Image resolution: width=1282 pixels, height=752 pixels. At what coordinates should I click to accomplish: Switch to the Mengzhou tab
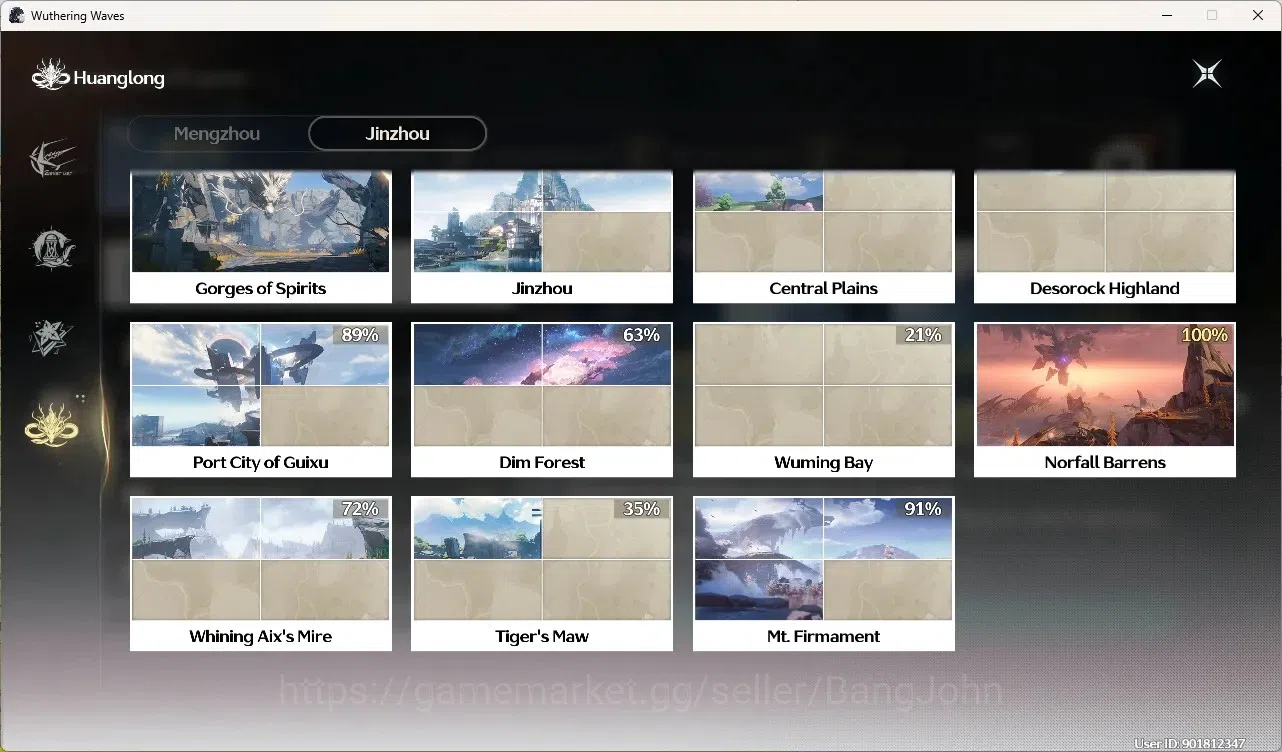coord(217,134)
